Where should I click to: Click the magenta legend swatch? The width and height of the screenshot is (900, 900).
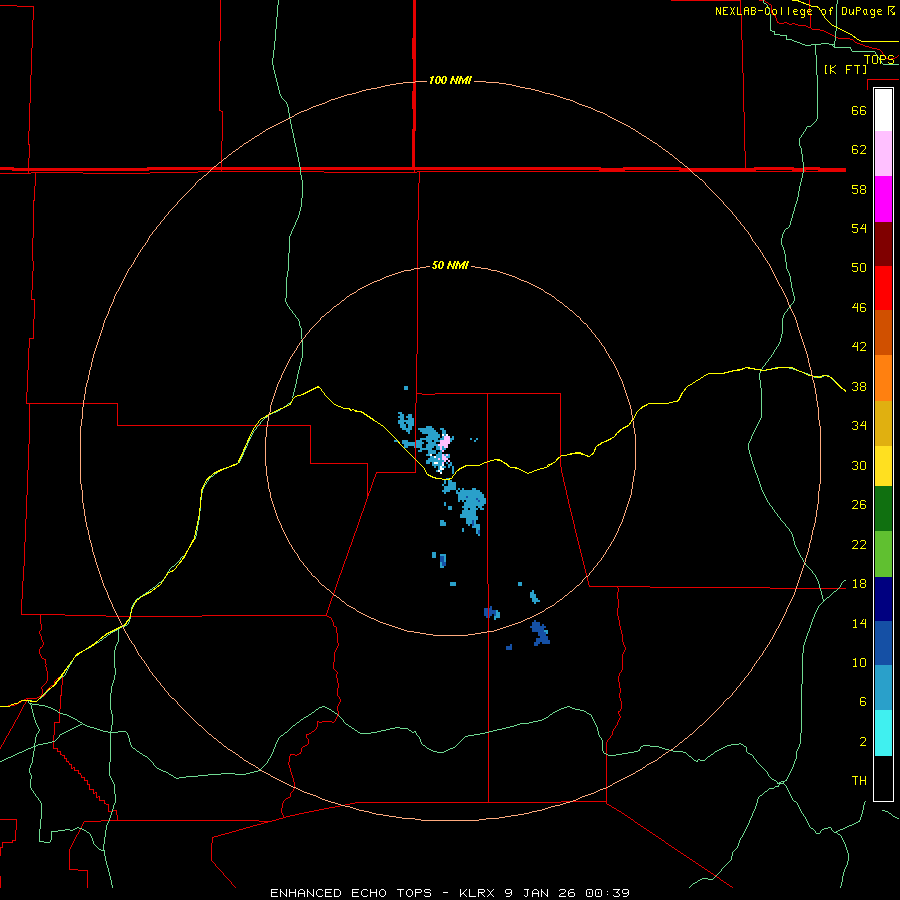pos(883,199)
